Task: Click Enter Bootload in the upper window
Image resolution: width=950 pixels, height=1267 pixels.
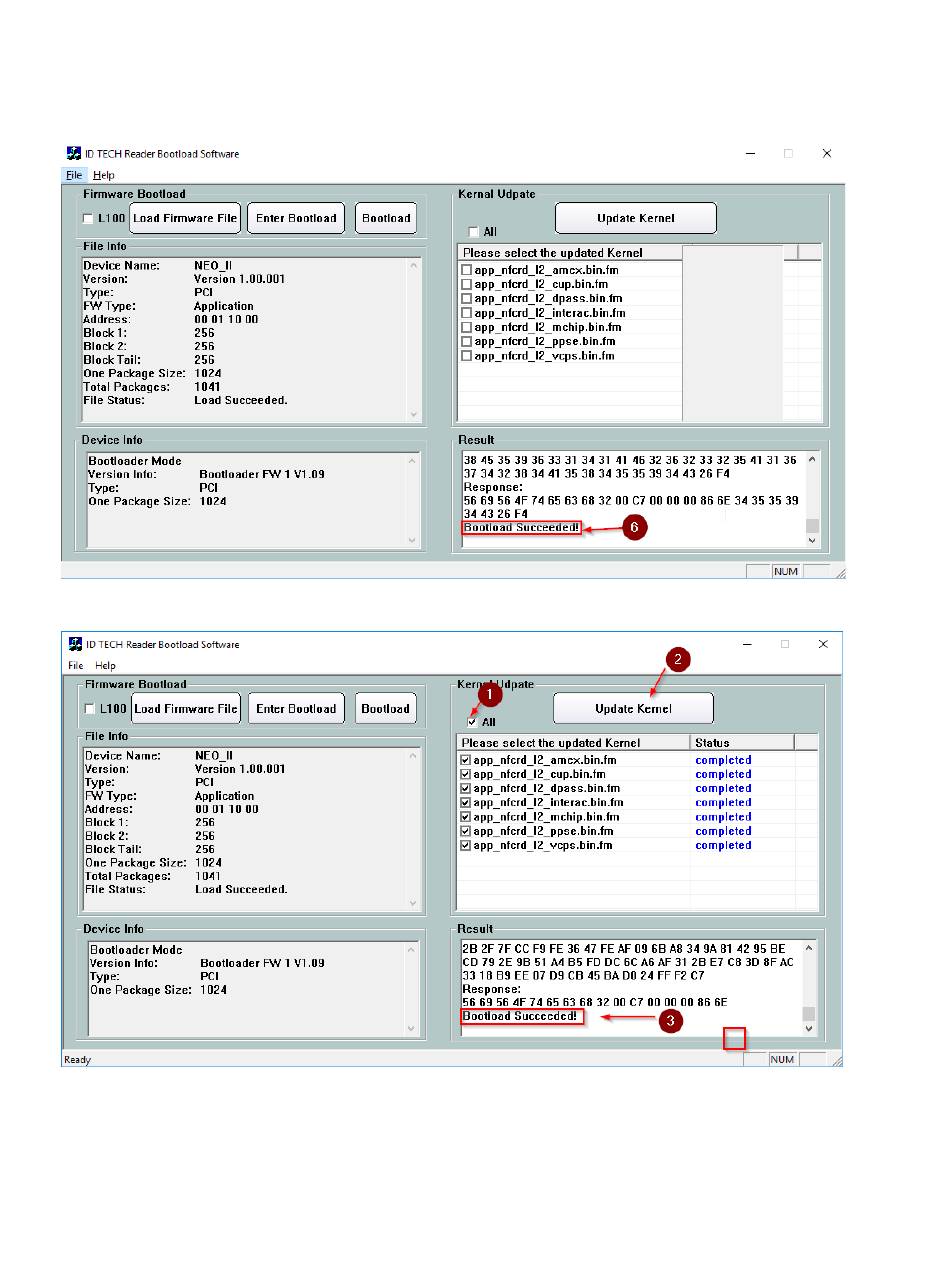Action: (x=297, y=218)
